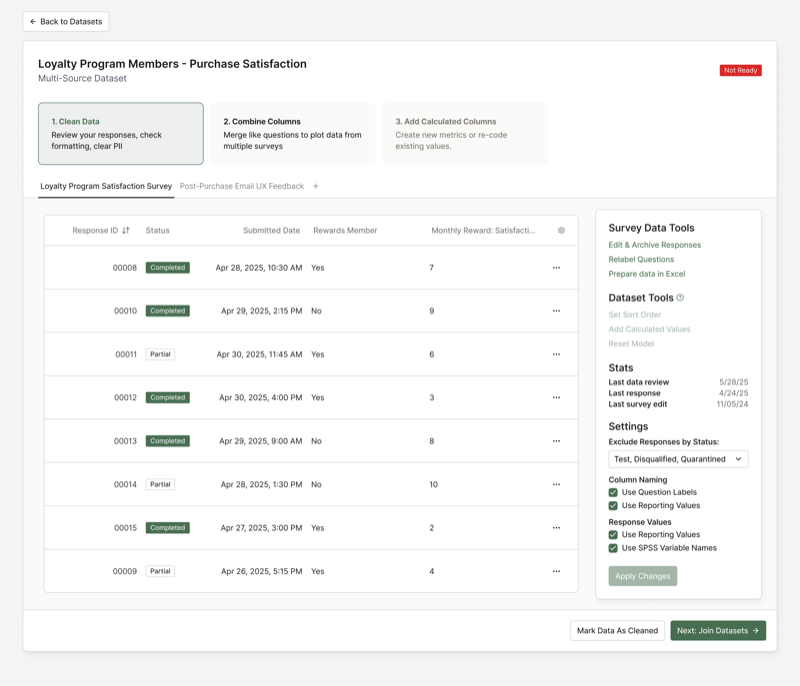Open Edit & Archive Responses link

tap(655, 245)
